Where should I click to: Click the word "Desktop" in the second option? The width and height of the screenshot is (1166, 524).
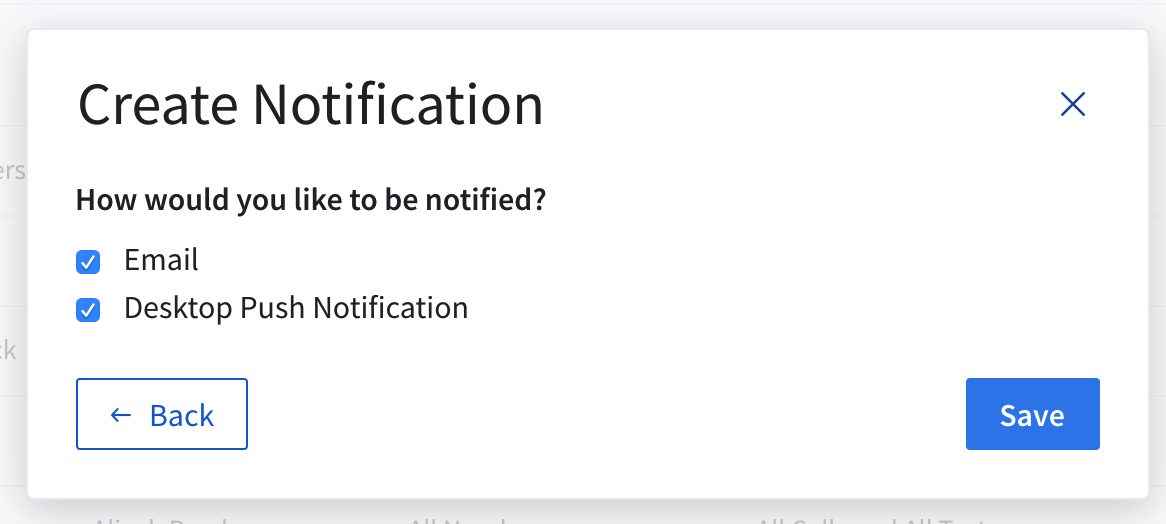click(178, 308)
